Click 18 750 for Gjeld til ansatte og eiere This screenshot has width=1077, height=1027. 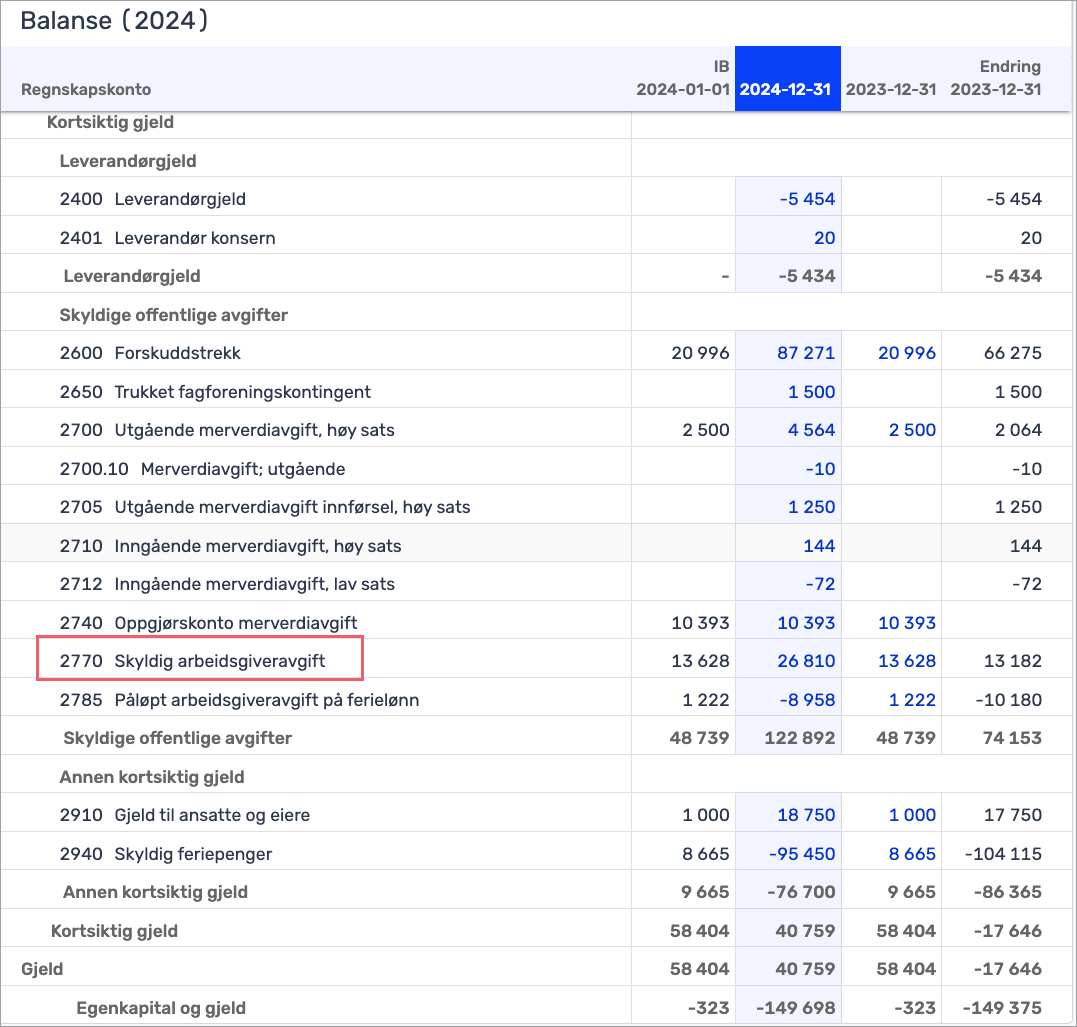805,815
